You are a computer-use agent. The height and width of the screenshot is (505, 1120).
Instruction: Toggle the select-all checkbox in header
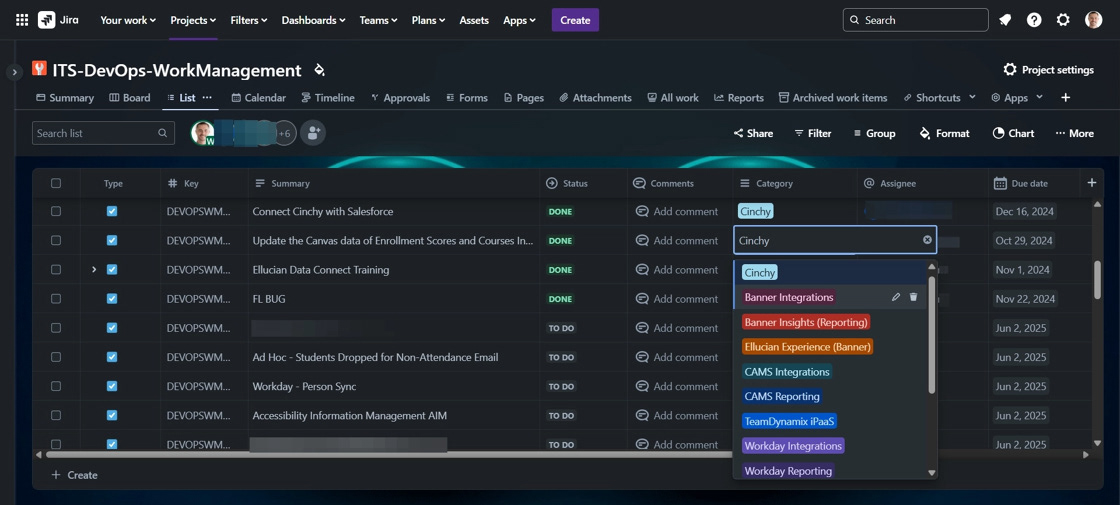click(x=56, y=184)
